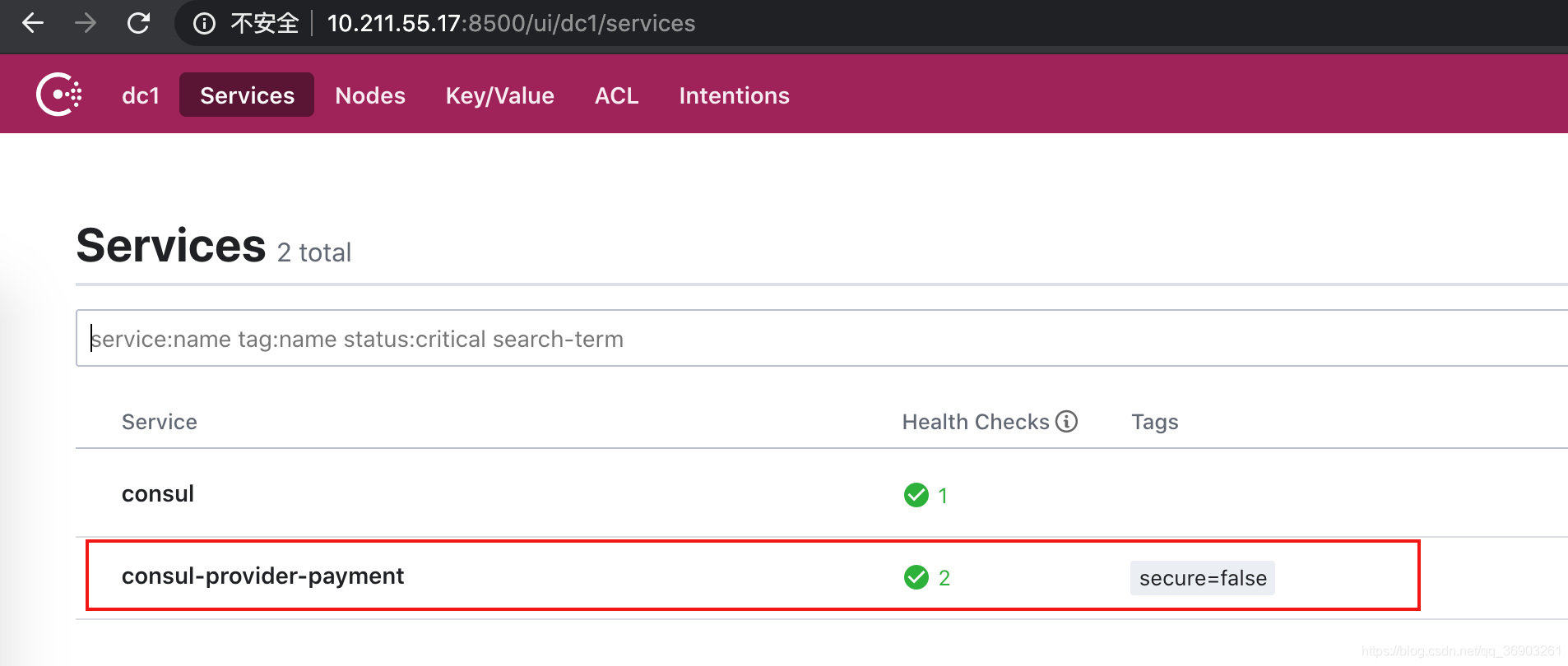The image size is (1568, 666).
Task: Open the Services tab
Action: pos(247,95)
